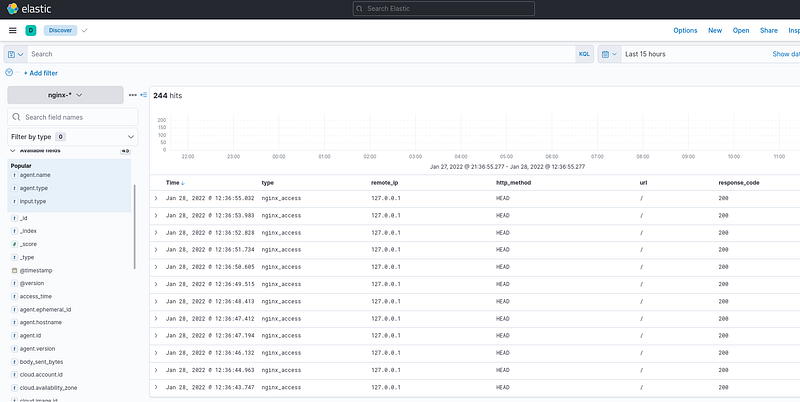Image resolution: width=800 pixels, height=402 pixels.
Task: Select the agent.type field
Action: 34,188
